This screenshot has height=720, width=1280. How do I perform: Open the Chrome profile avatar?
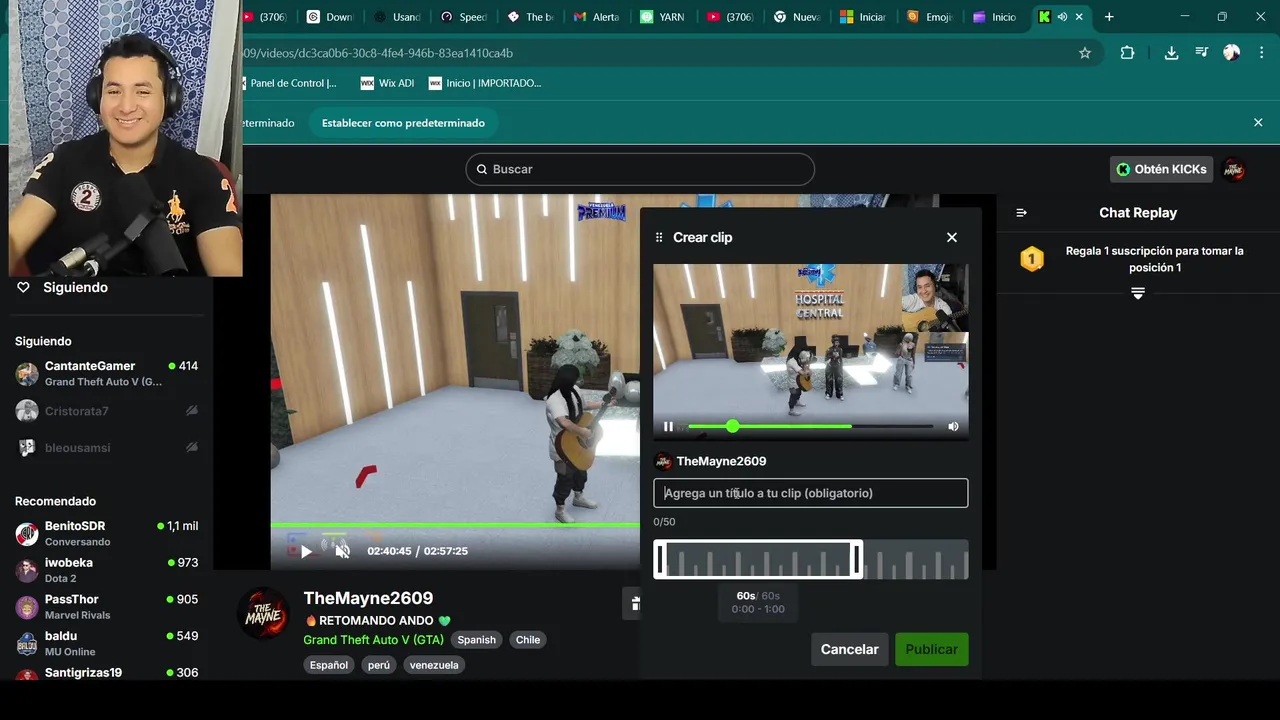tap(1232, 53)
